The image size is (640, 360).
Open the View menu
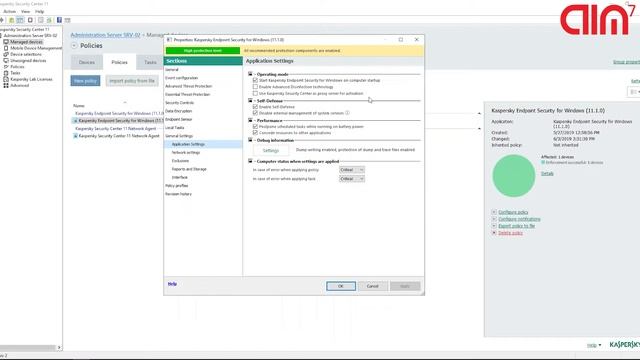pyautogui.click(x=25, y=11)
